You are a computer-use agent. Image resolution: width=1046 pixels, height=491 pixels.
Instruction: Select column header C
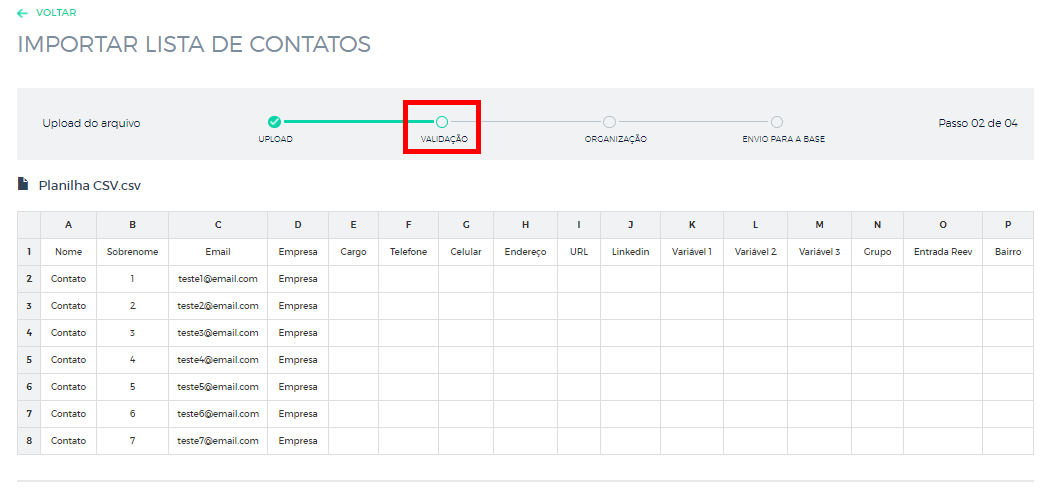point(218,225)
